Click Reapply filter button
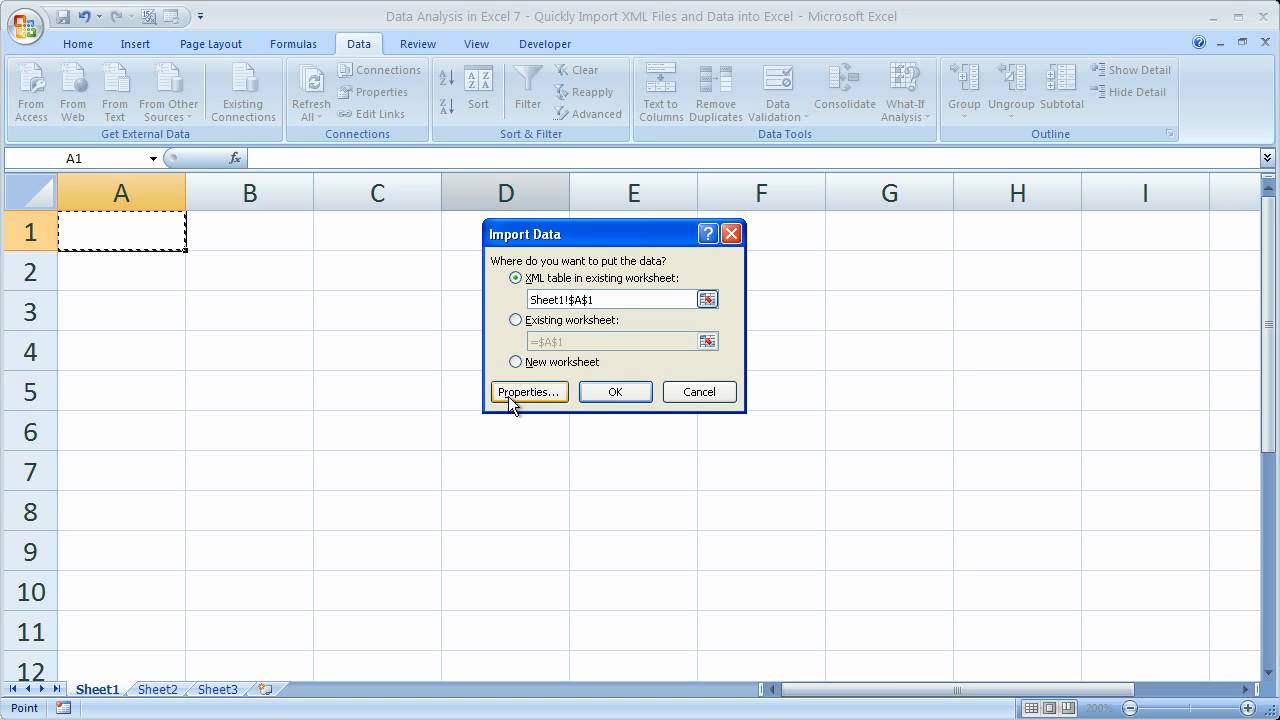 (584, 92)
